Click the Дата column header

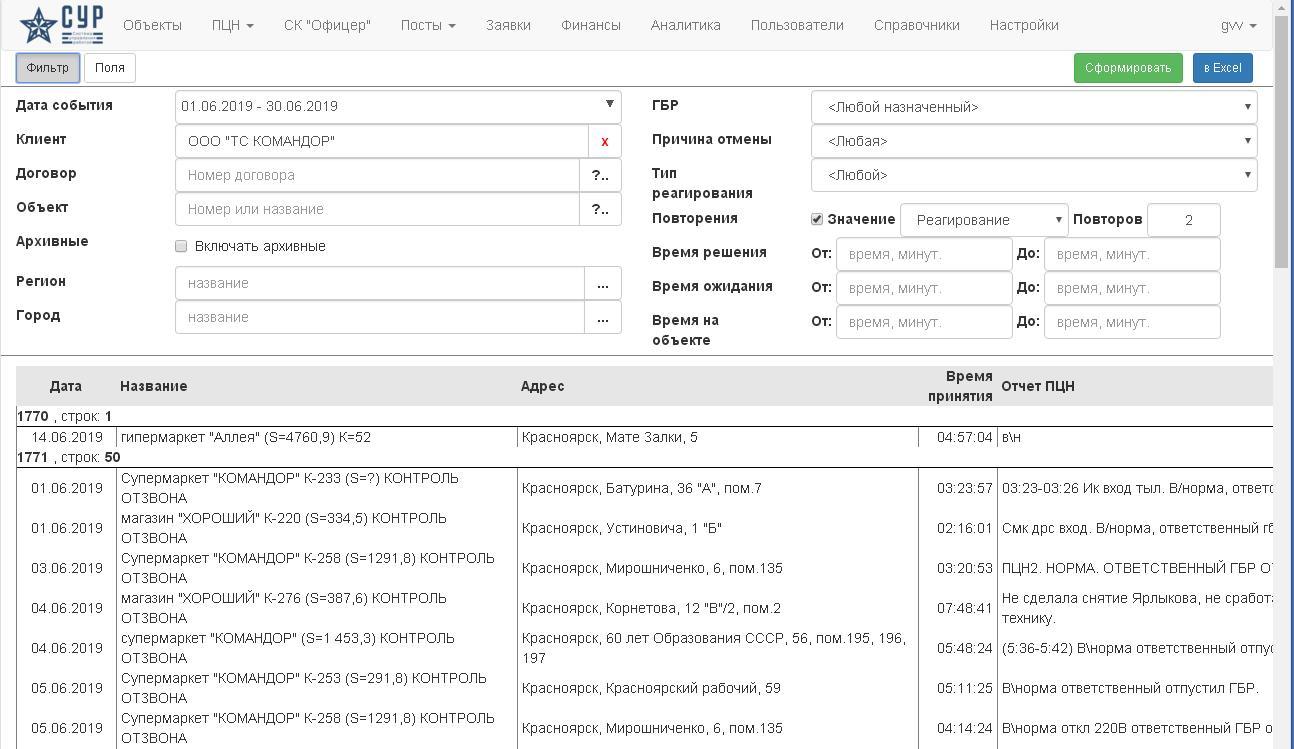(x=66, y=386)
